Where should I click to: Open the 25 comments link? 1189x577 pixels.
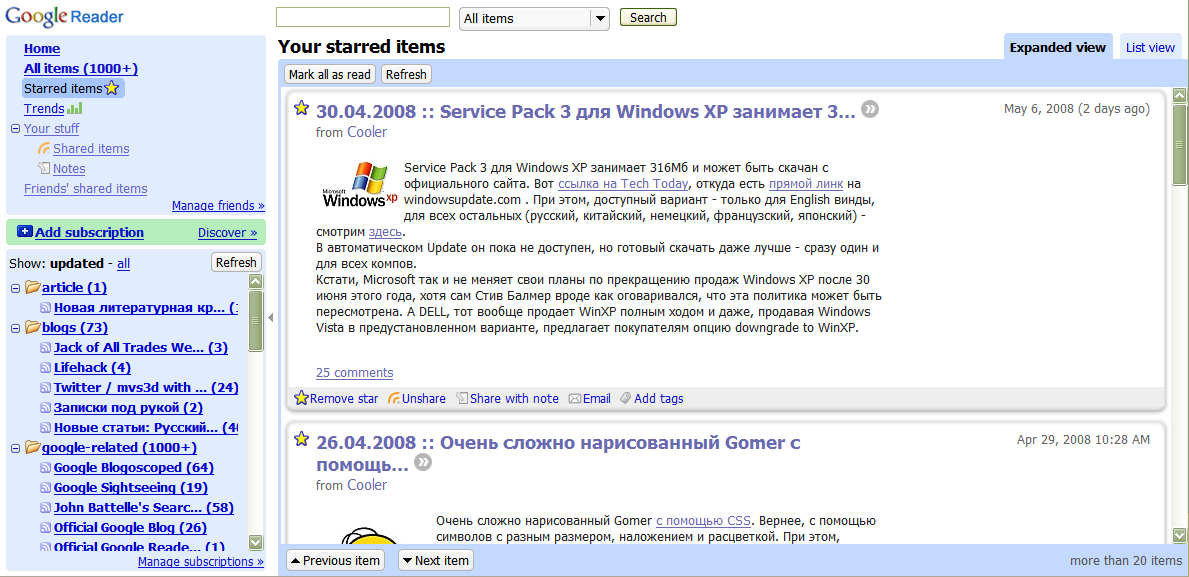pyautogui.click(x=355, y=372)
